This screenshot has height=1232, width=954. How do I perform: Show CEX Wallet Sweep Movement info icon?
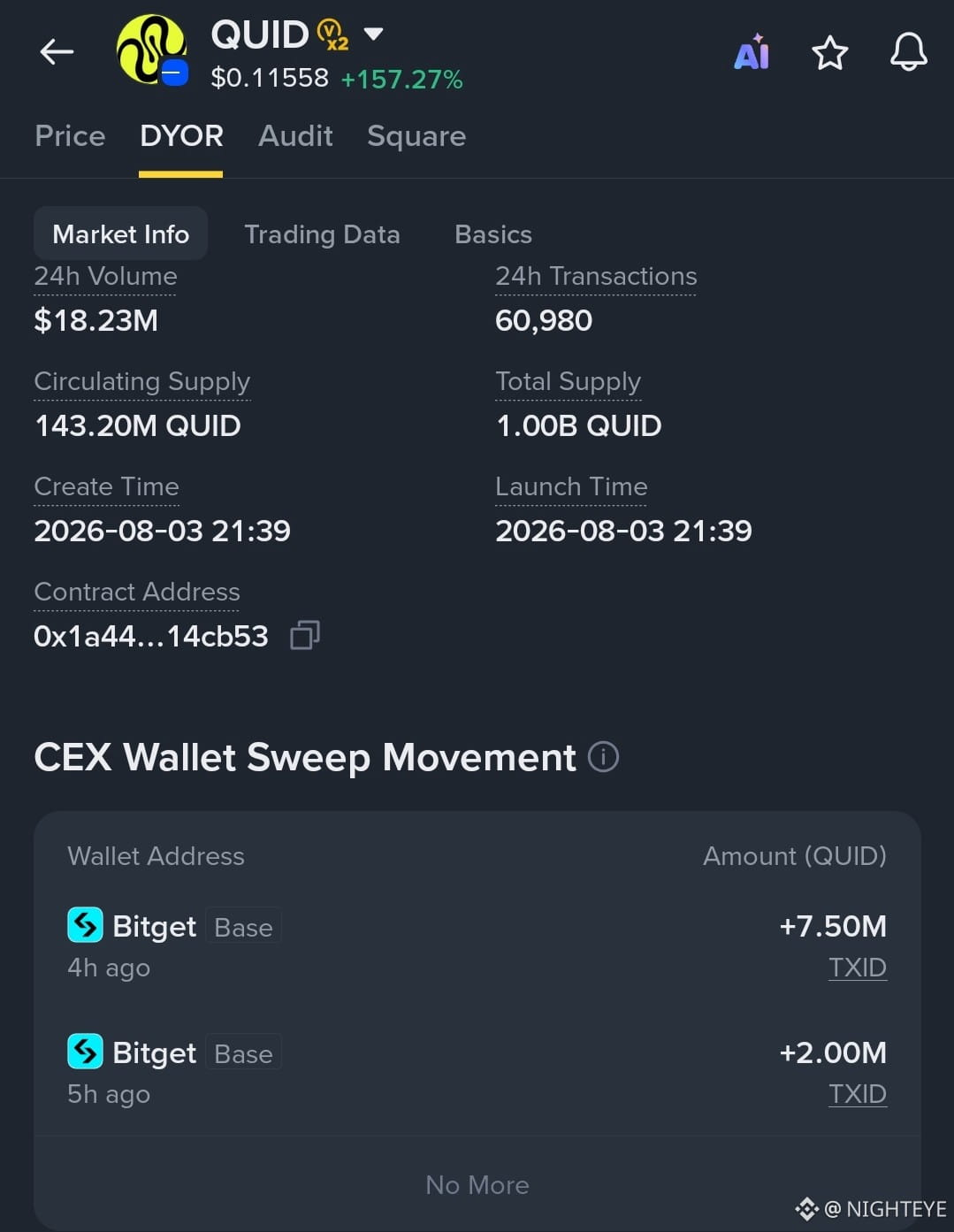603,757
